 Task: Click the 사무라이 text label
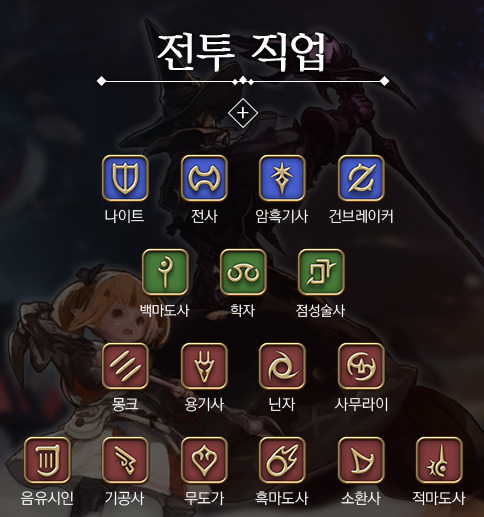point(361,404)
